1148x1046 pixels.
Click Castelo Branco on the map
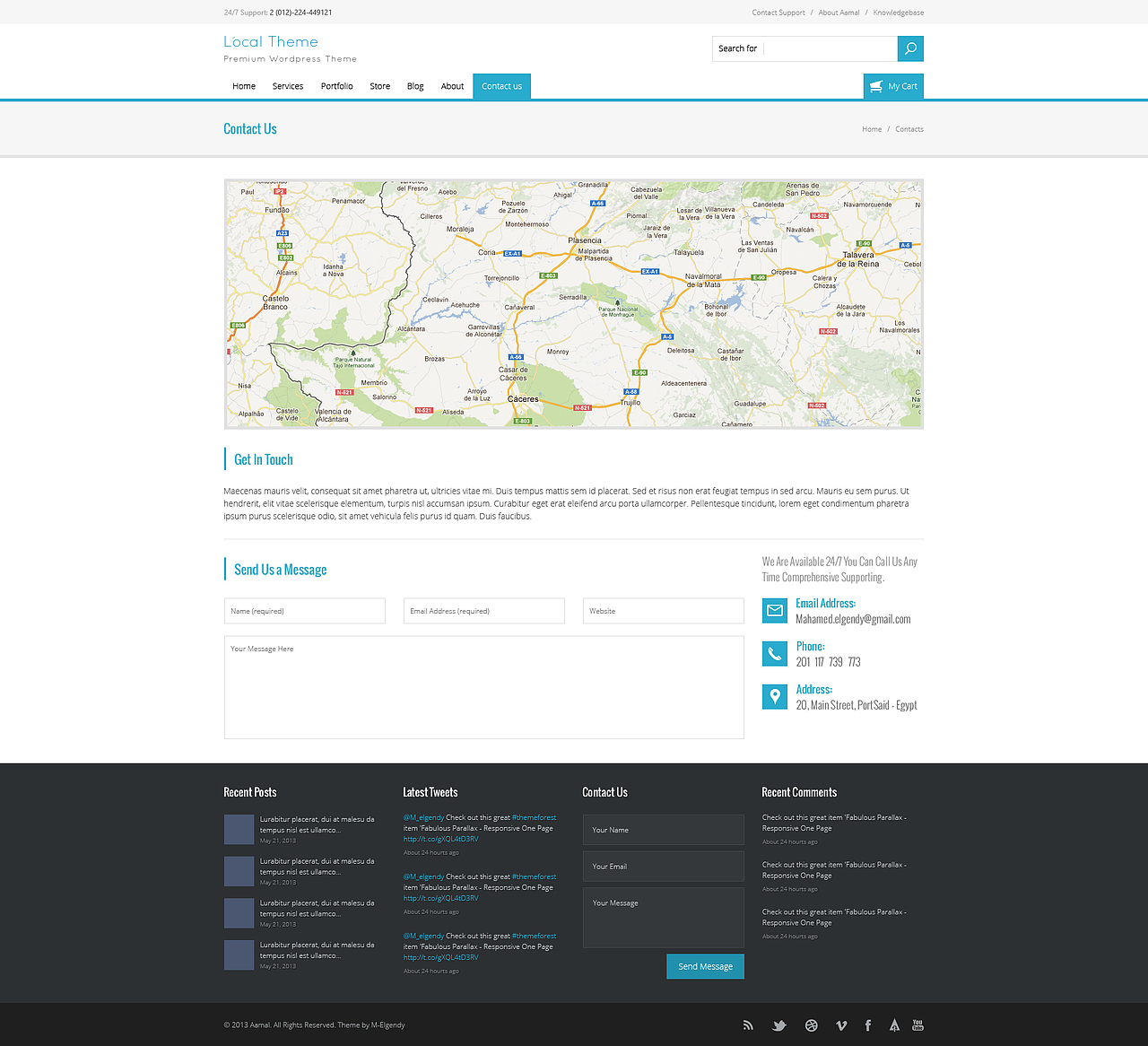[275, 302]
